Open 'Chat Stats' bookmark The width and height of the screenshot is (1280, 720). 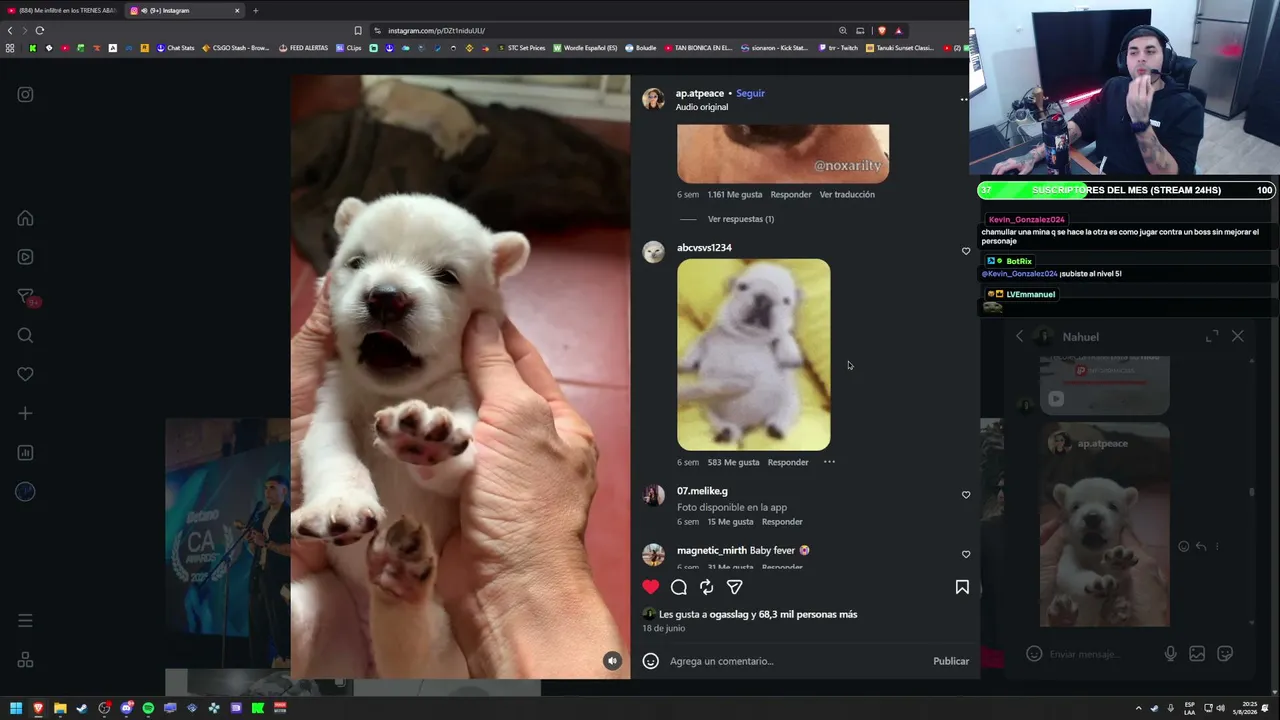coord(175,48)
